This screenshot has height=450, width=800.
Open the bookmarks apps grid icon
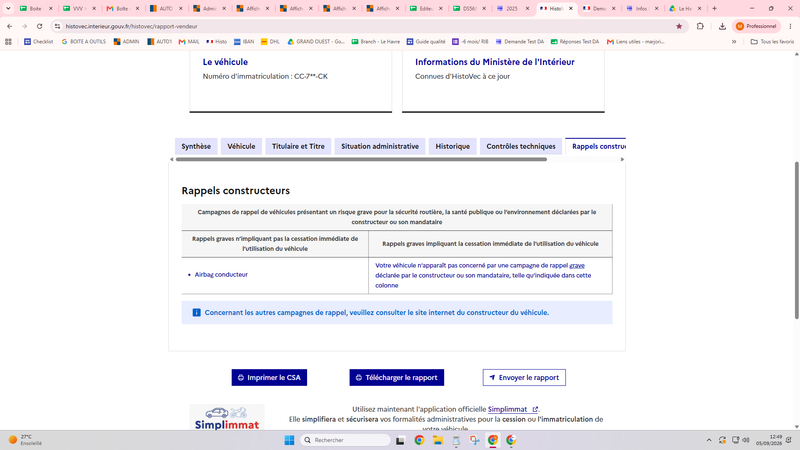coord(8,42)
